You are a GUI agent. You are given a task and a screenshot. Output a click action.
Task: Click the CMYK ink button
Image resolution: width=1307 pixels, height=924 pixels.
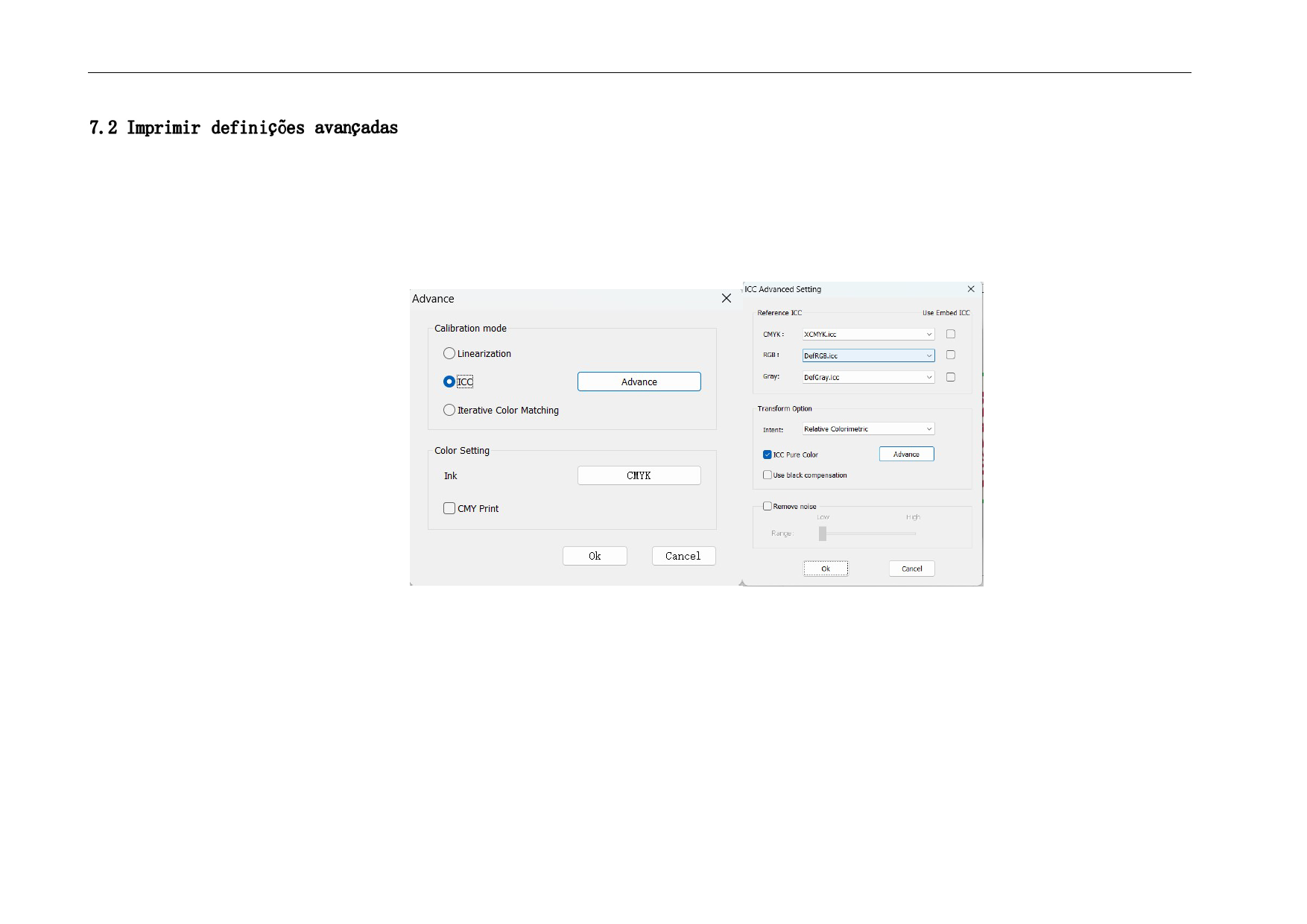pos(639,475)
